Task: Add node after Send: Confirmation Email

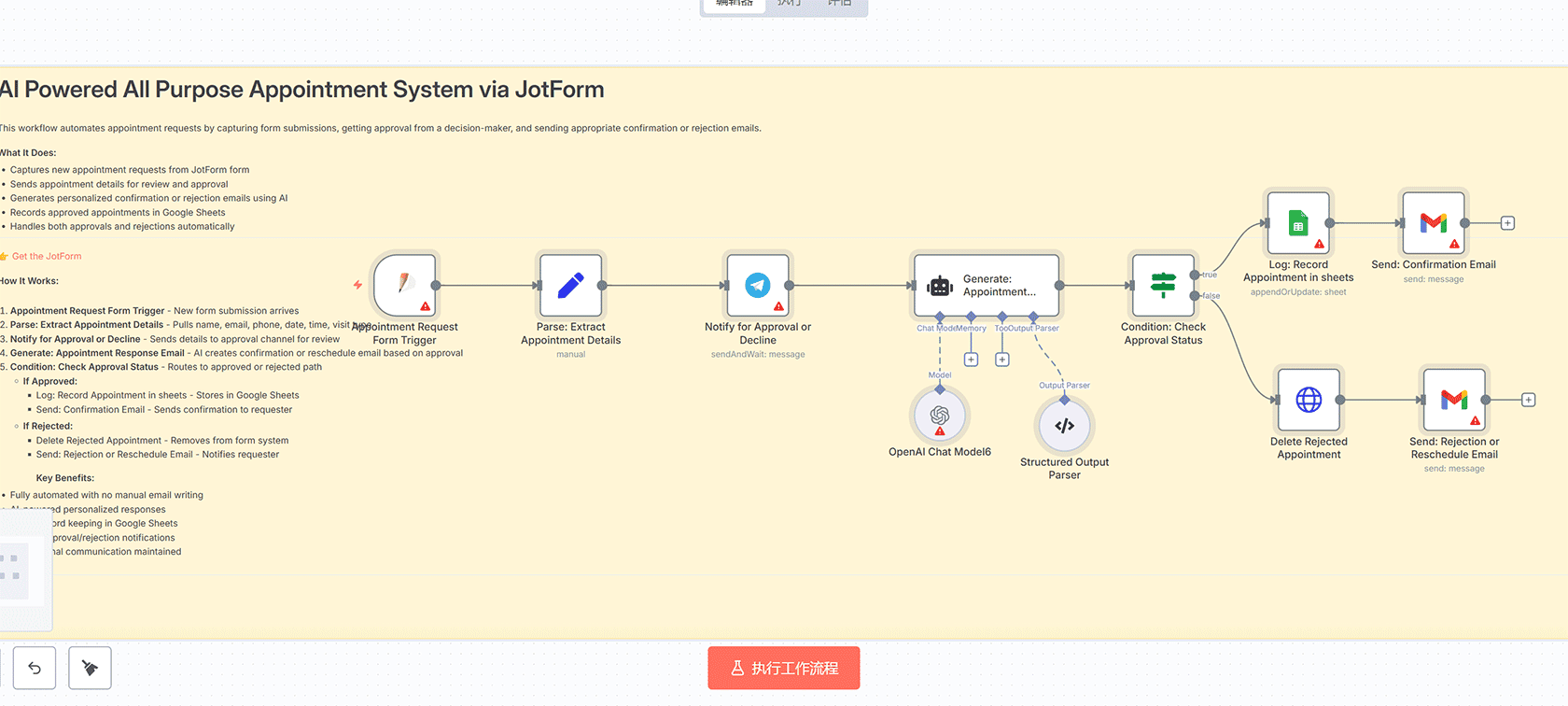Action: click(x=1507, y=223)
